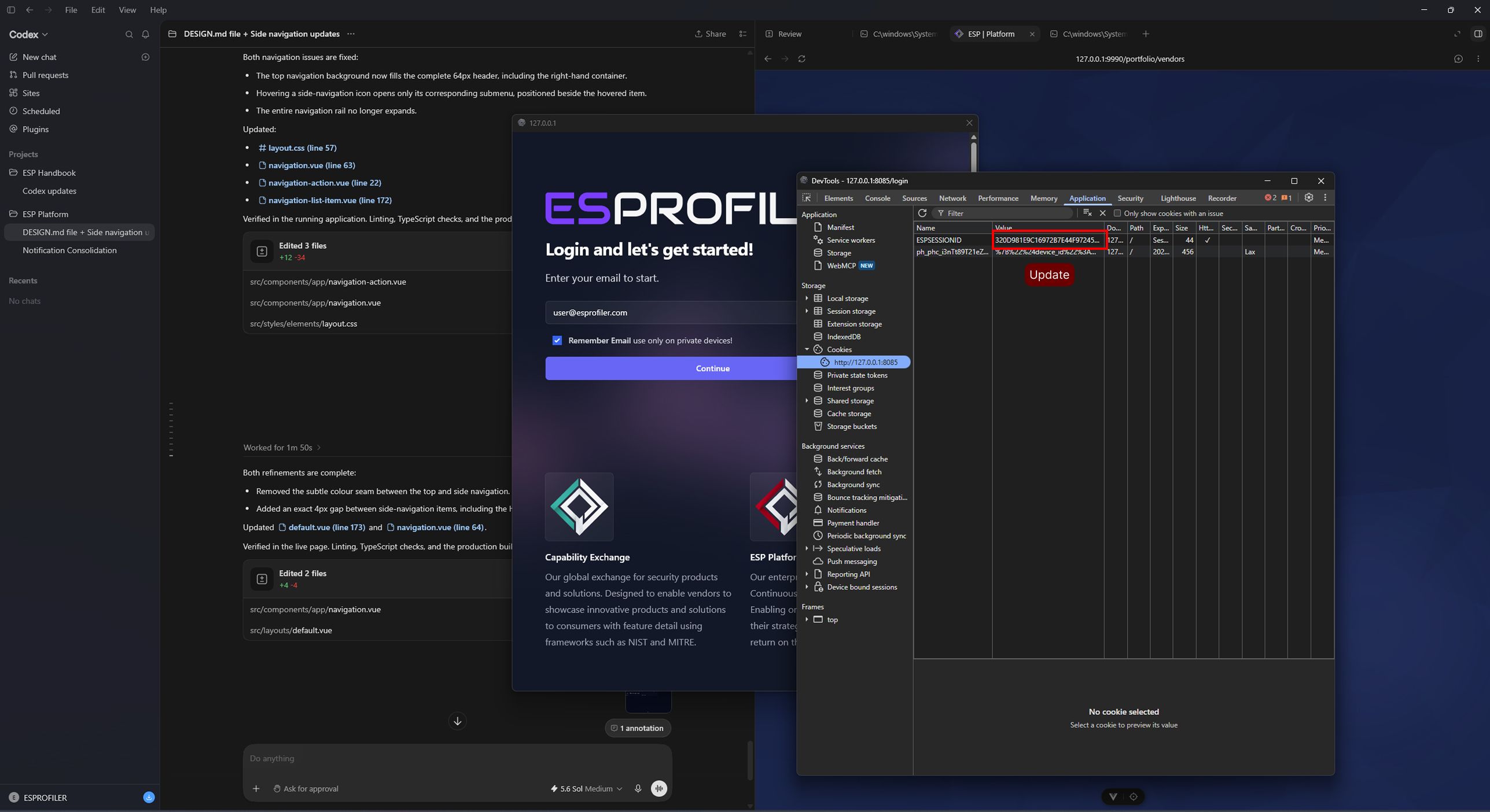Open the View menu
This screenshot has height=812, width=1490.
(127, 10)
